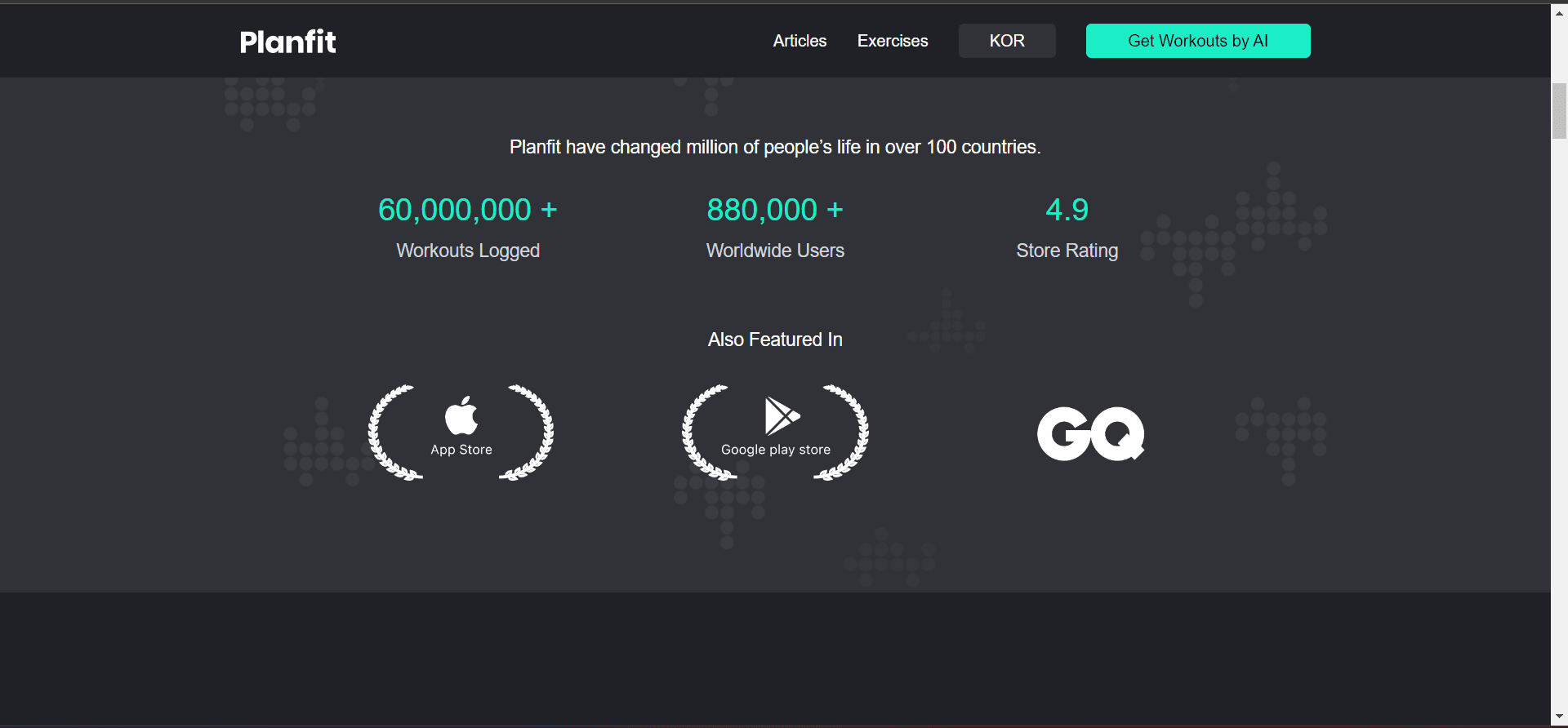Click the Google play store badge
The width and height of the screenshot is (1568, 728).
coord(775,433)
